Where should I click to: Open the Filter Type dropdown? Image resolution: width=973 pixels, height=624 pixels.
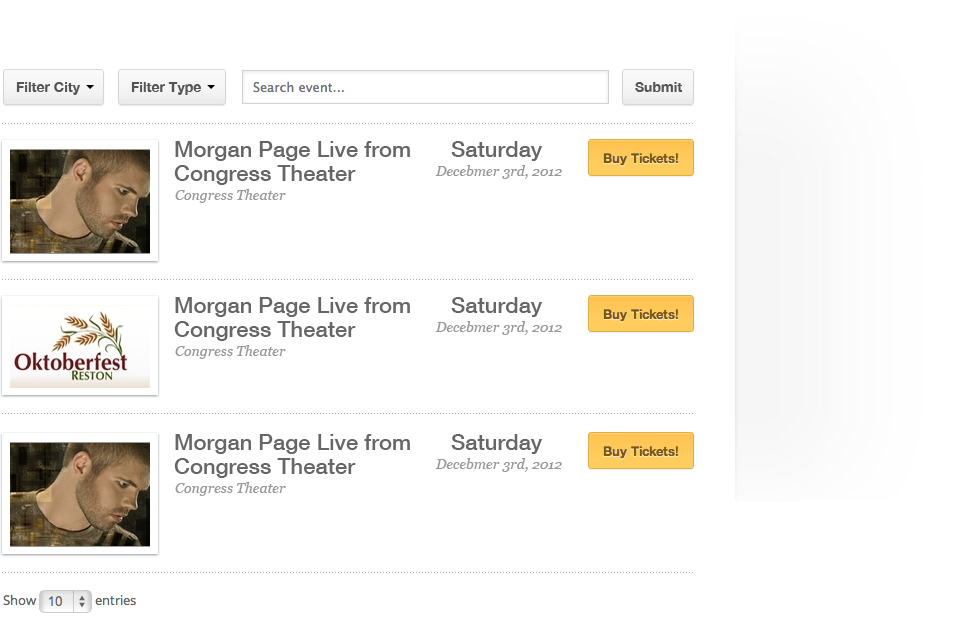[x=172, y=87]
